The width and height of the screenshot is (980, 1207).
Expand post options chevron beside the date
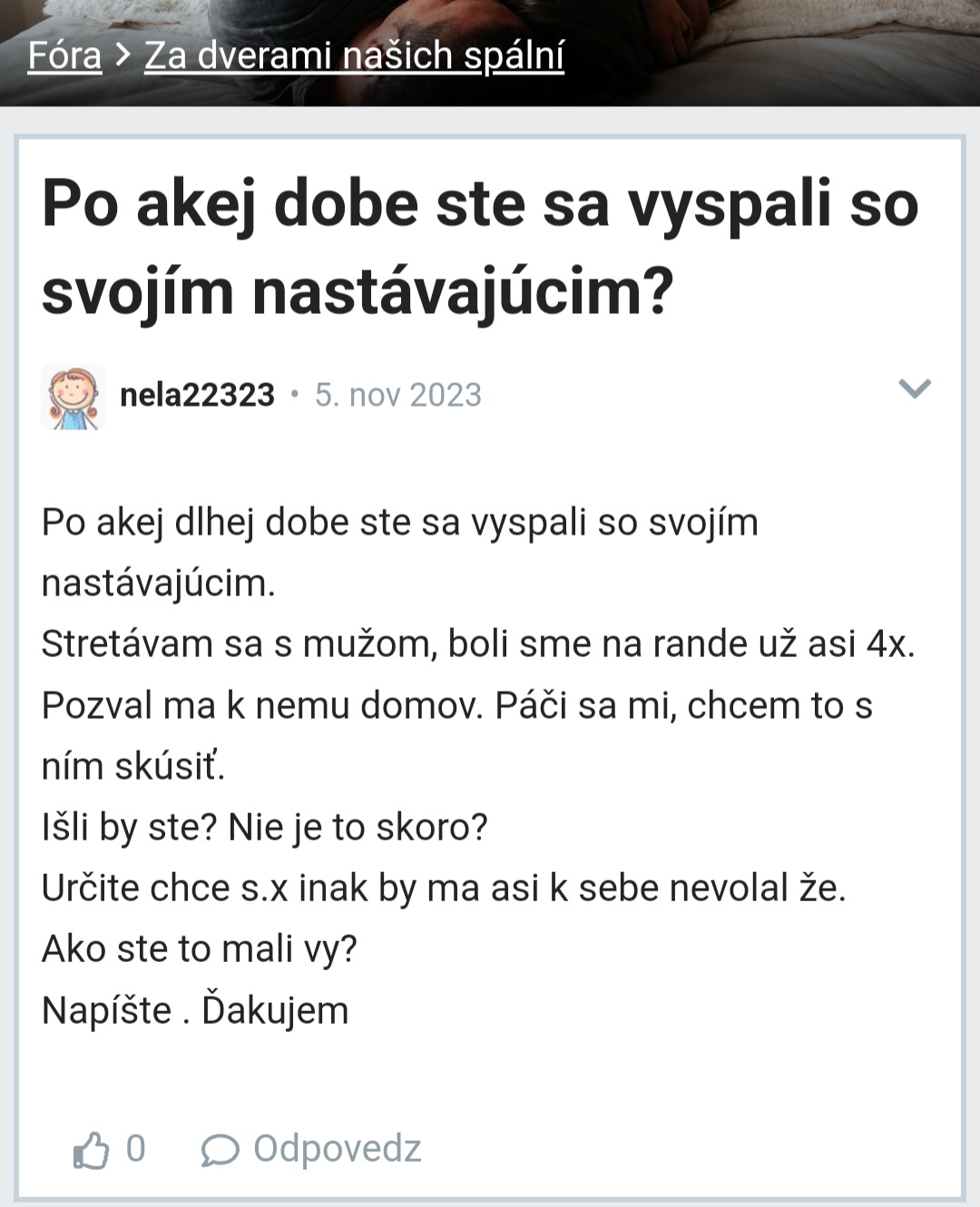point(914,389)
